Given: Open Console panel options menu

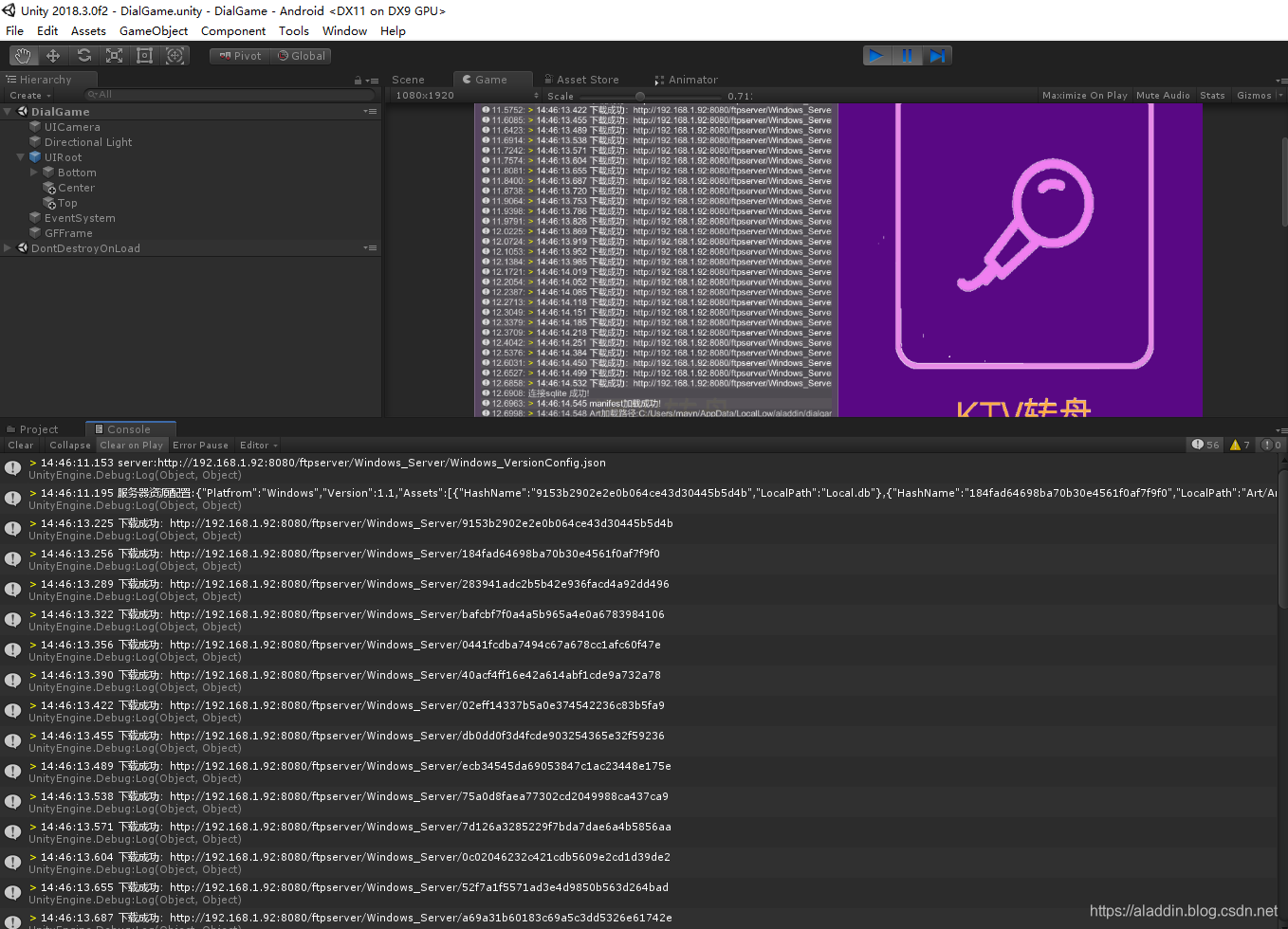Looking at the screenshot, I should (x=1281, y=430).
